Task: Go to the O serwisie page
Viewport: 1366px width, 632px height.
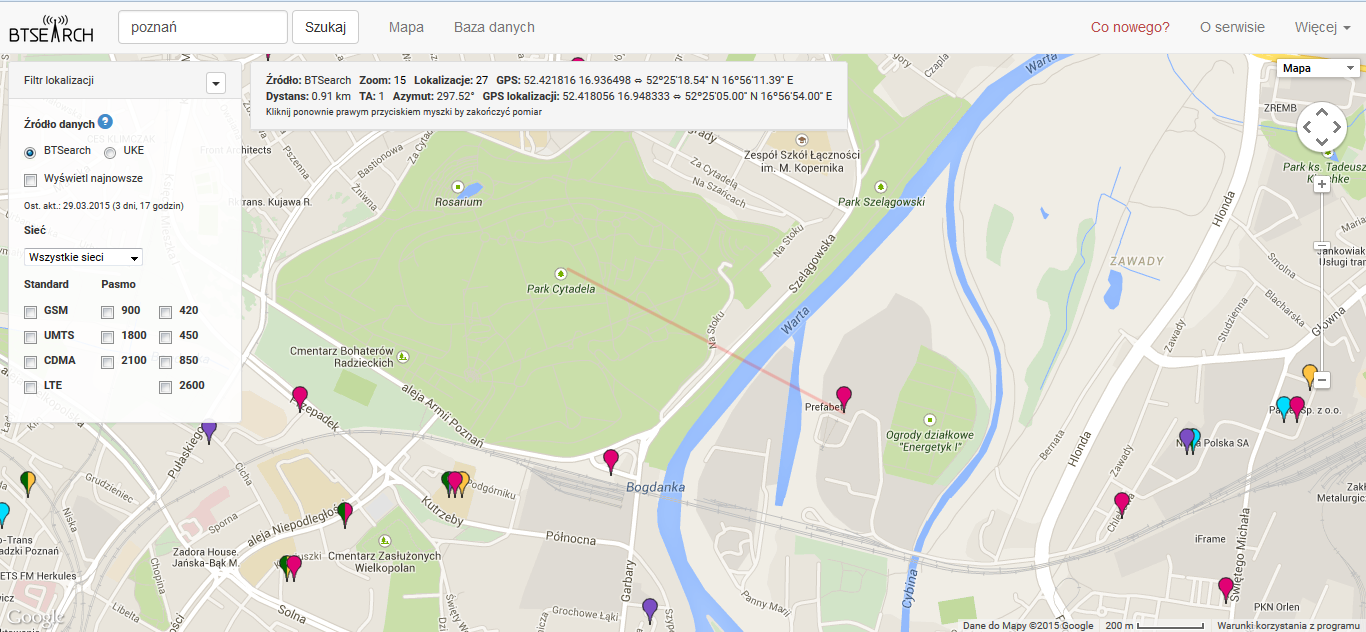Action: 1232,27
